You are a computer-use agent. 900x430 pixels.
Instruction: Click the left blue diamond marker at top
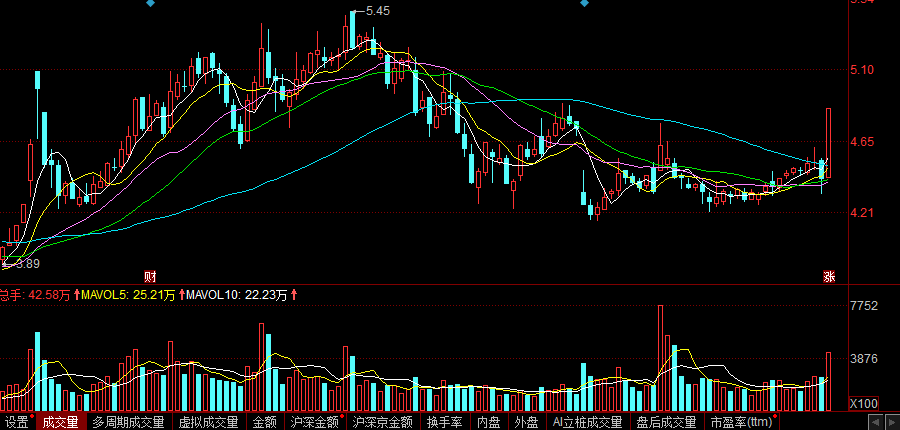click(150, 3)
